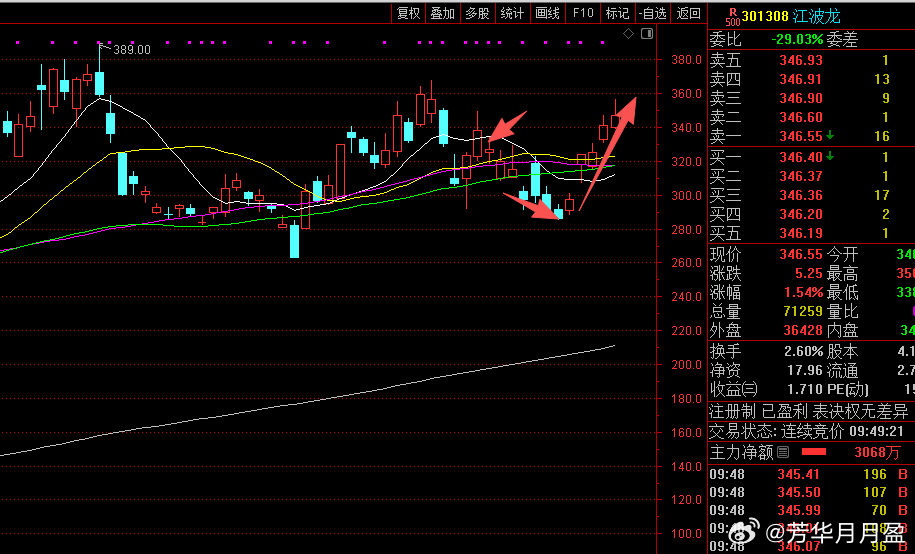Toggle the panel layout icon beside diamond

[x=647, y=34]
